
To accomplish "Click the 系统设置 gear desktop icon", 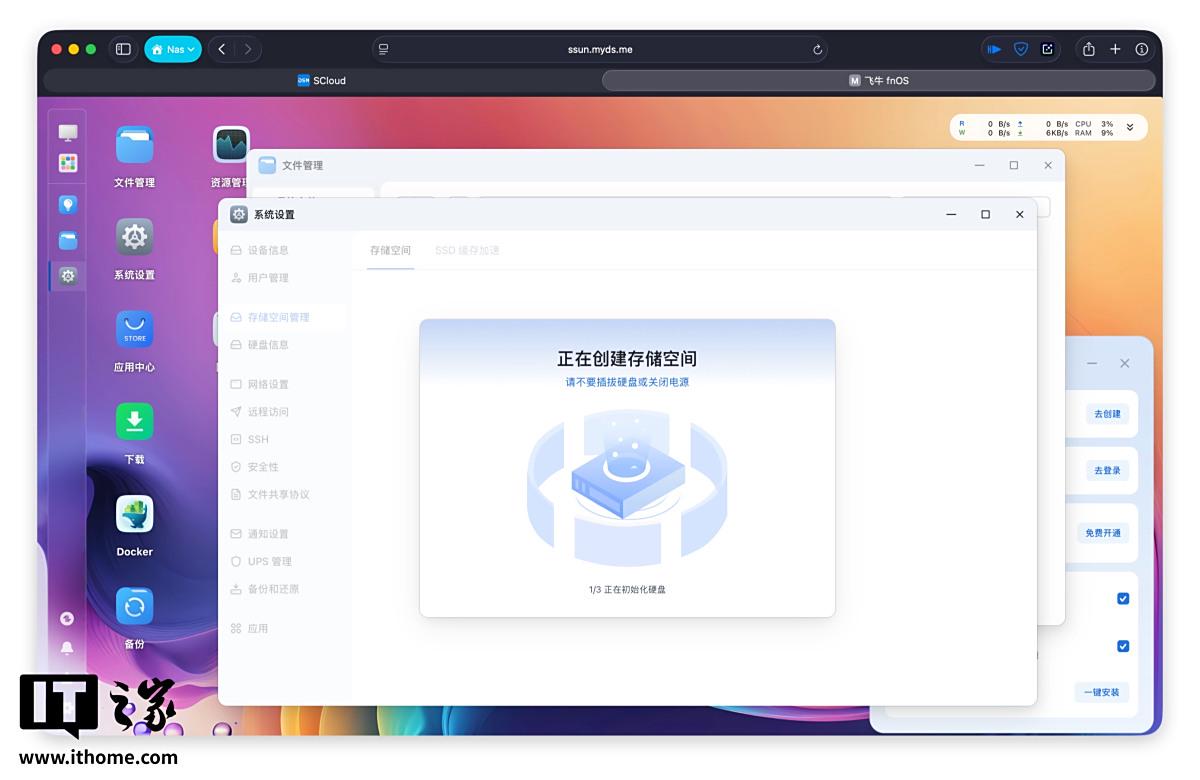I will coord(134,238).
